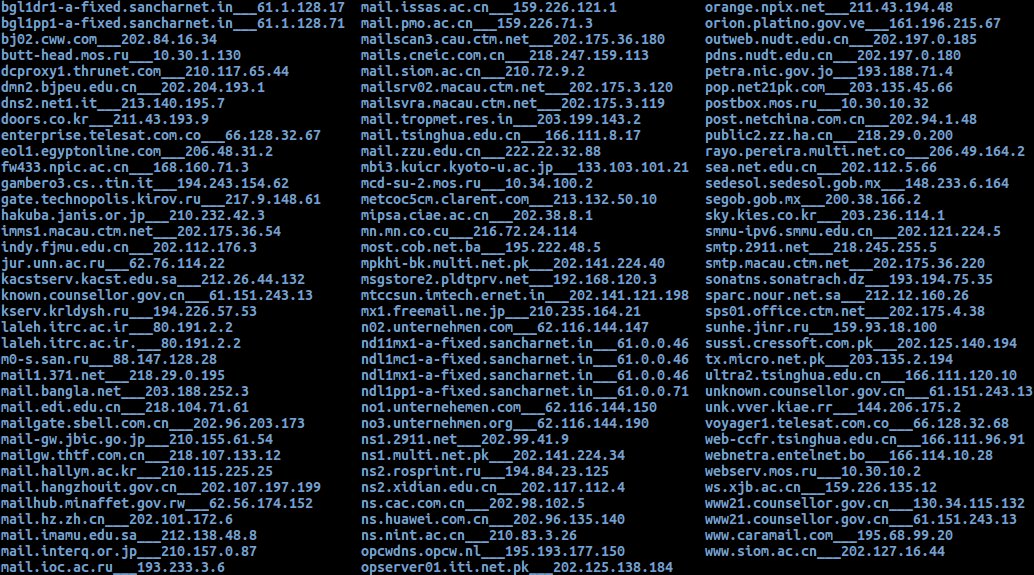The width and height of the screenshot is (1034, 575).
Task: Select the www.siom.ac.cn entry
Action: (825, 551)
